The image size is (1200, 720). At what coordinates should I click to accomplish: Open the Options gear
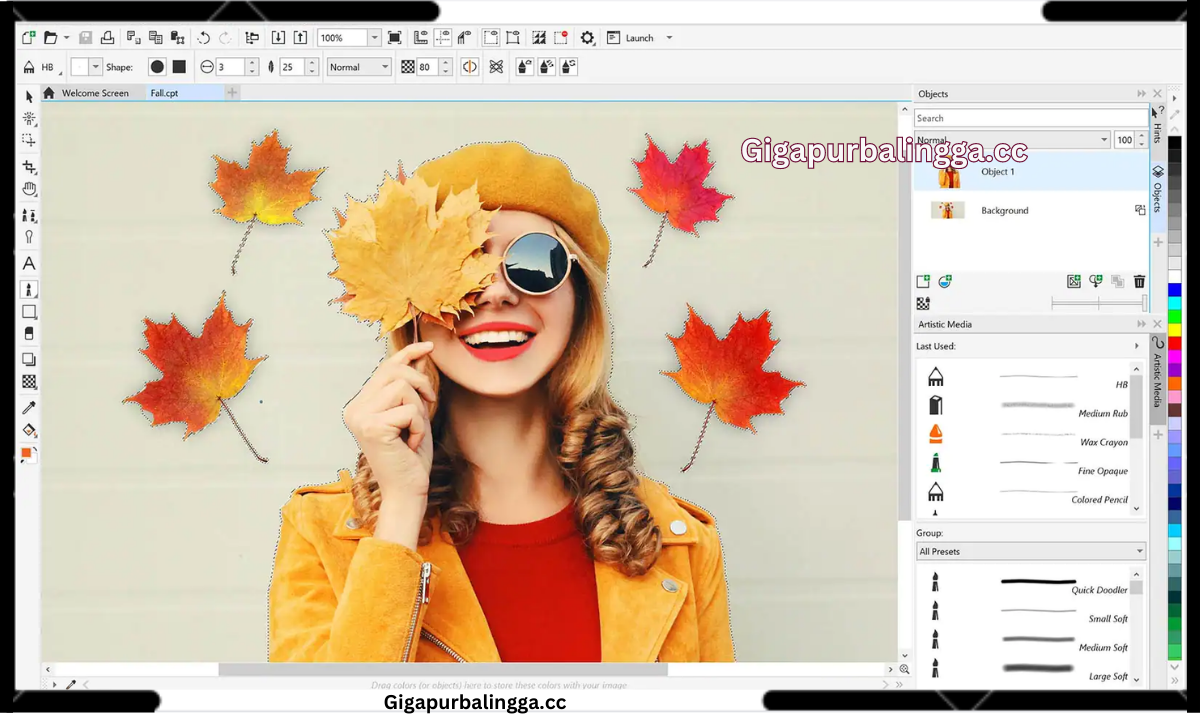[587, 38]
